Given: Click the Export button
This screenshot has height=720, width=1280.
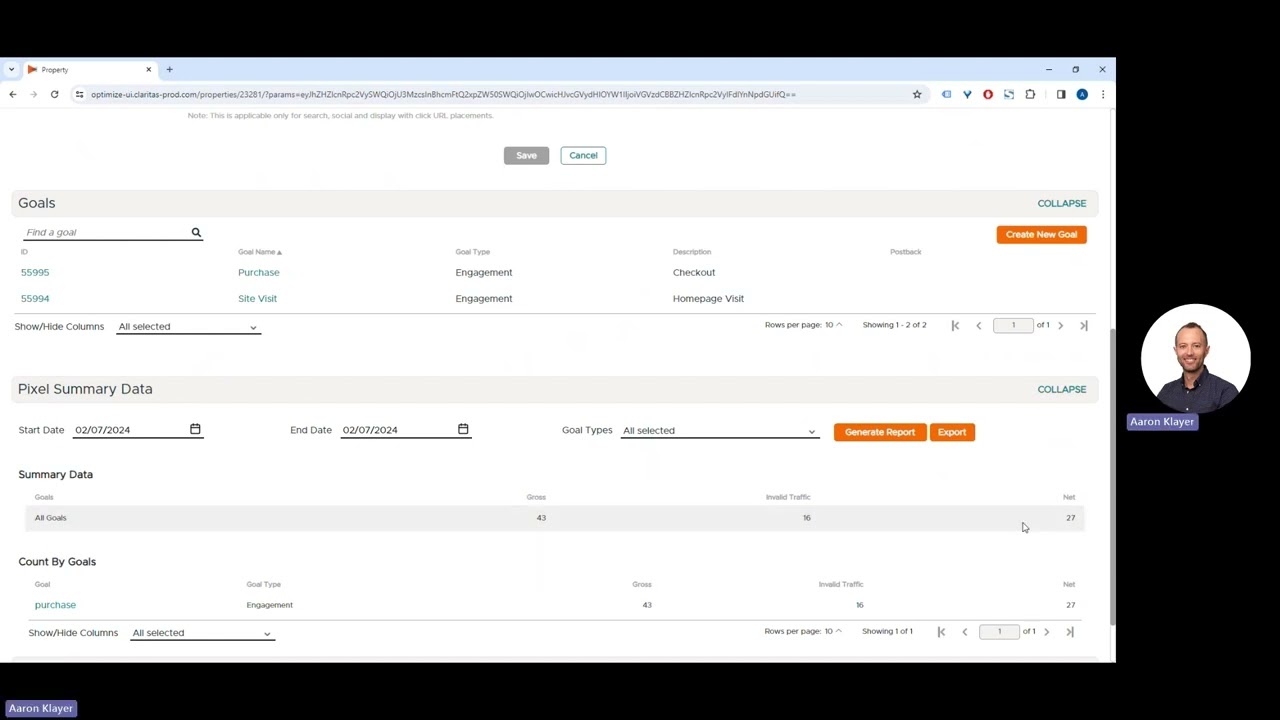Looking at the screenshot, I should coord(952,432).
